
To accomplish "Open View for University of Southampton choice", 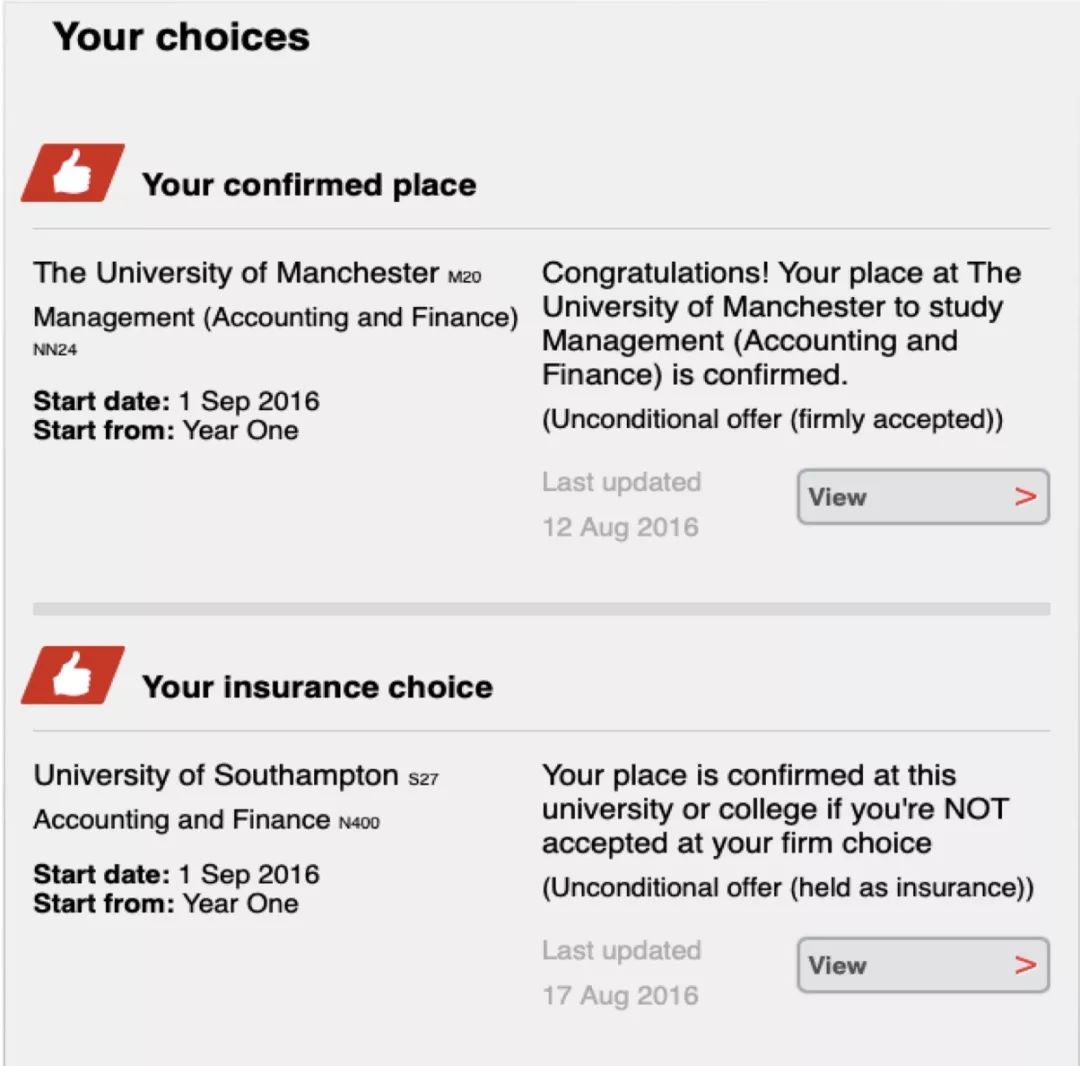I will (923, 965).
